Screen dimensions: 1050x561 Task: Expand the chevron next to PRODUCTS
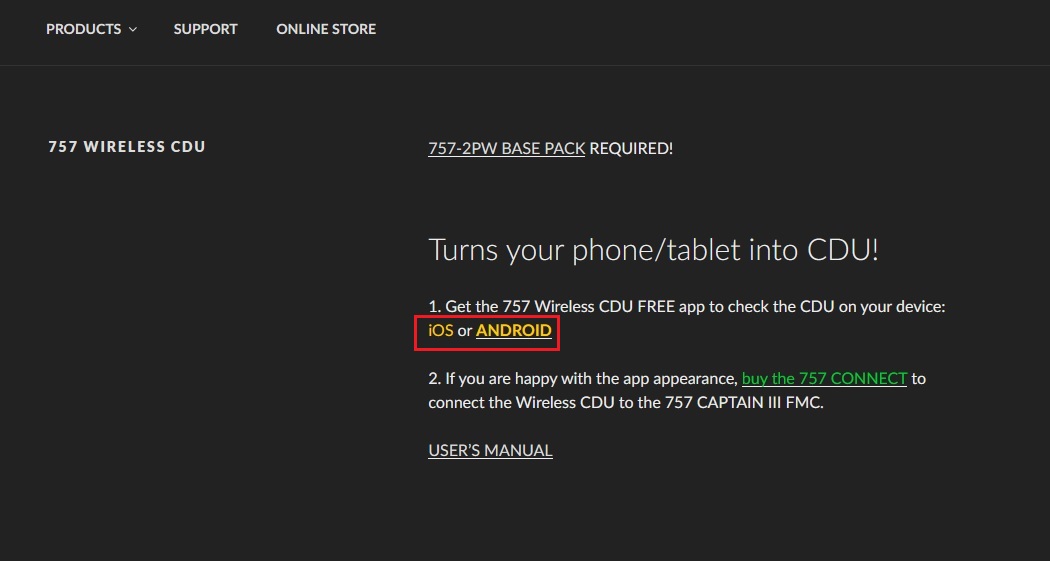132,30
